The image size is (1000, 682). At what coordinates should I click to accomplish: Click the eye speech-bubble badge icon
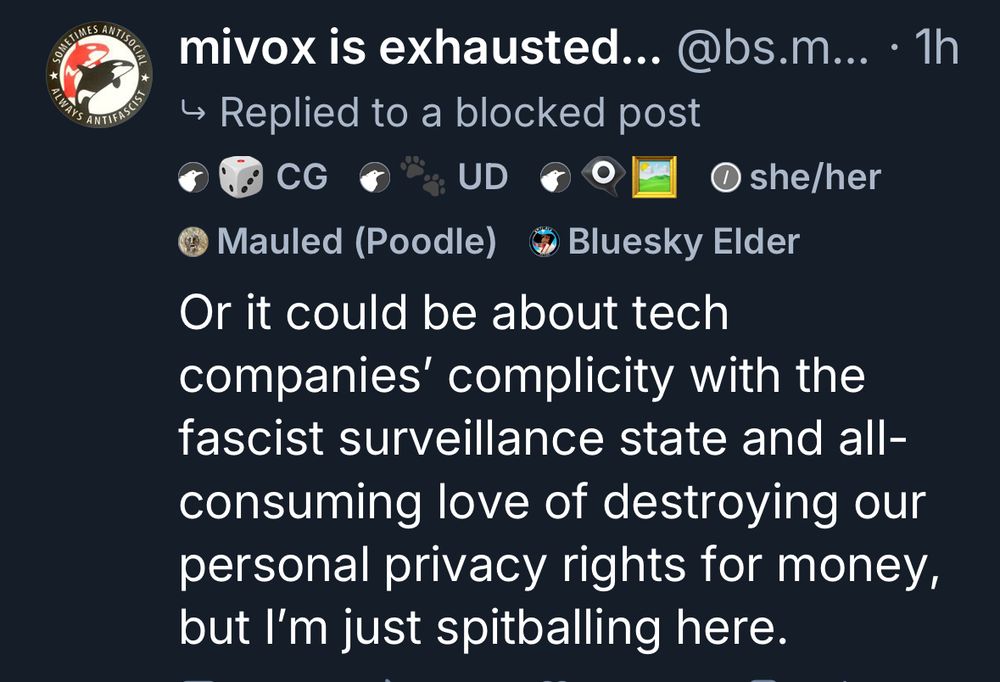pos(604,175)
